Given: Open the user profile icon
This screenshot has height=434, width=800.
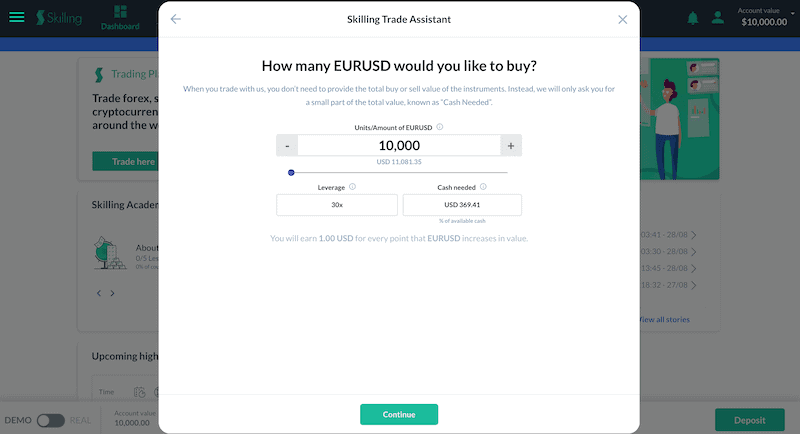Looking at the screenshot, I should click(718, 18).
